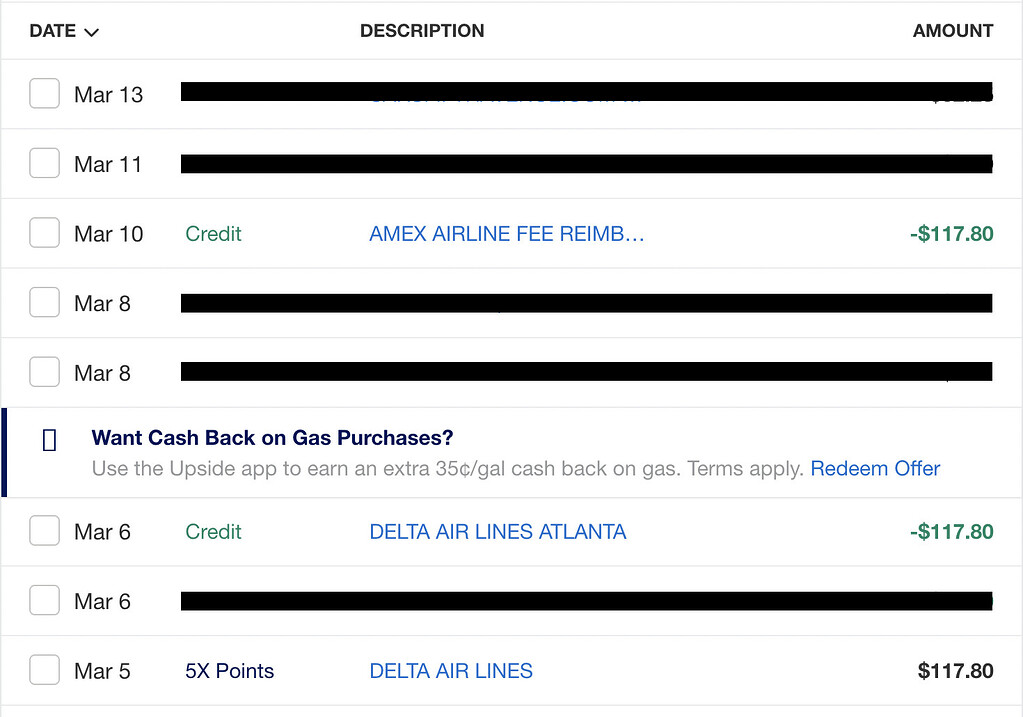The image size is (1023, 717).
Task: Select checkbox for Delta Air Lines Atlanta credit
Action: coord(44,532)
